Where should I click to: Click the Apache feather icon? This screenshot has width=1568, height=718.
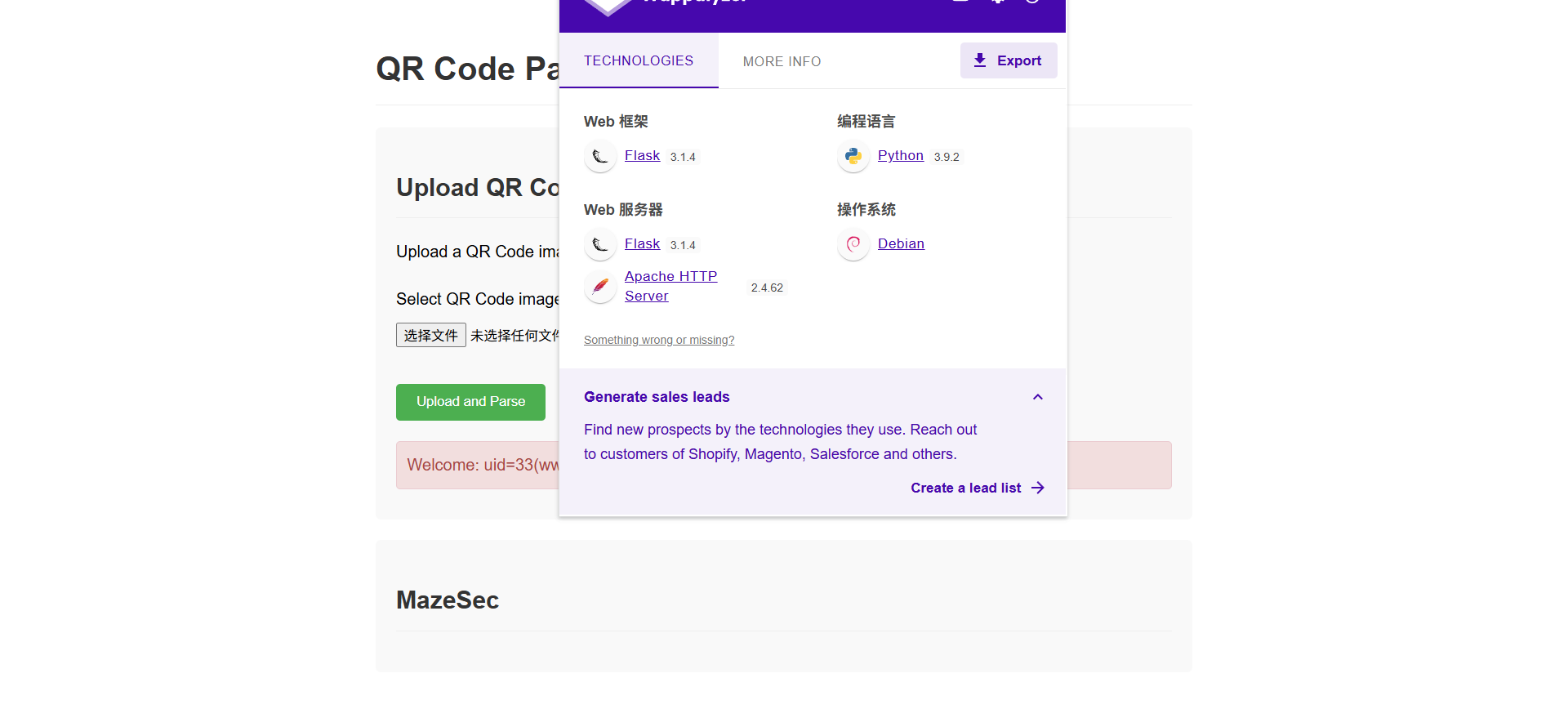(x=600, y=287)
